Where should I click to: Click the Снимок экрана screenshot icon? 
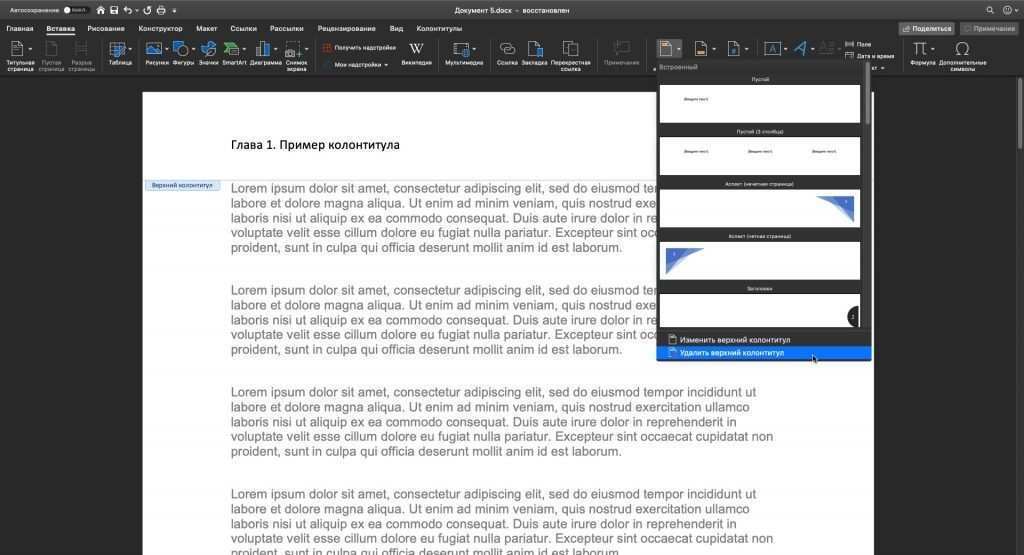292,50
